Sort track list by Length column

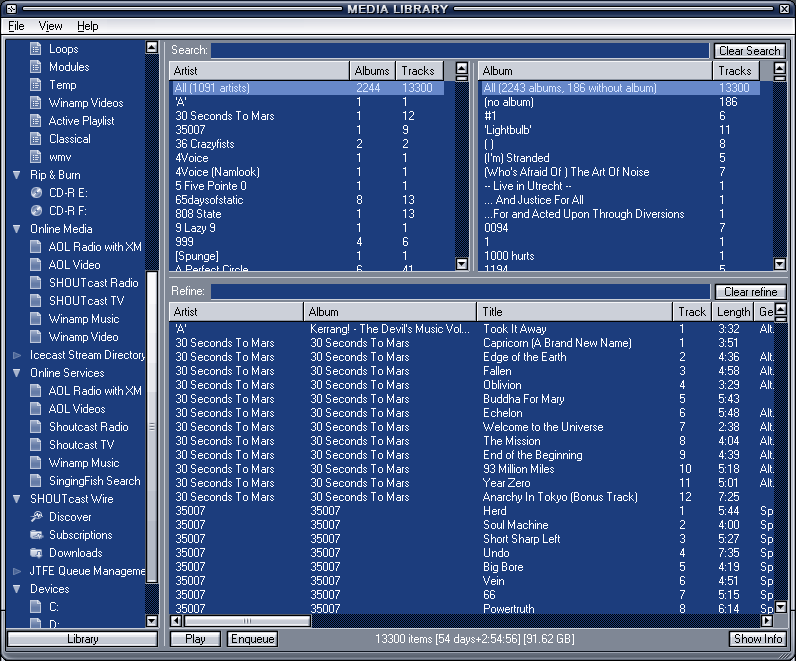(x=733, y=312)
